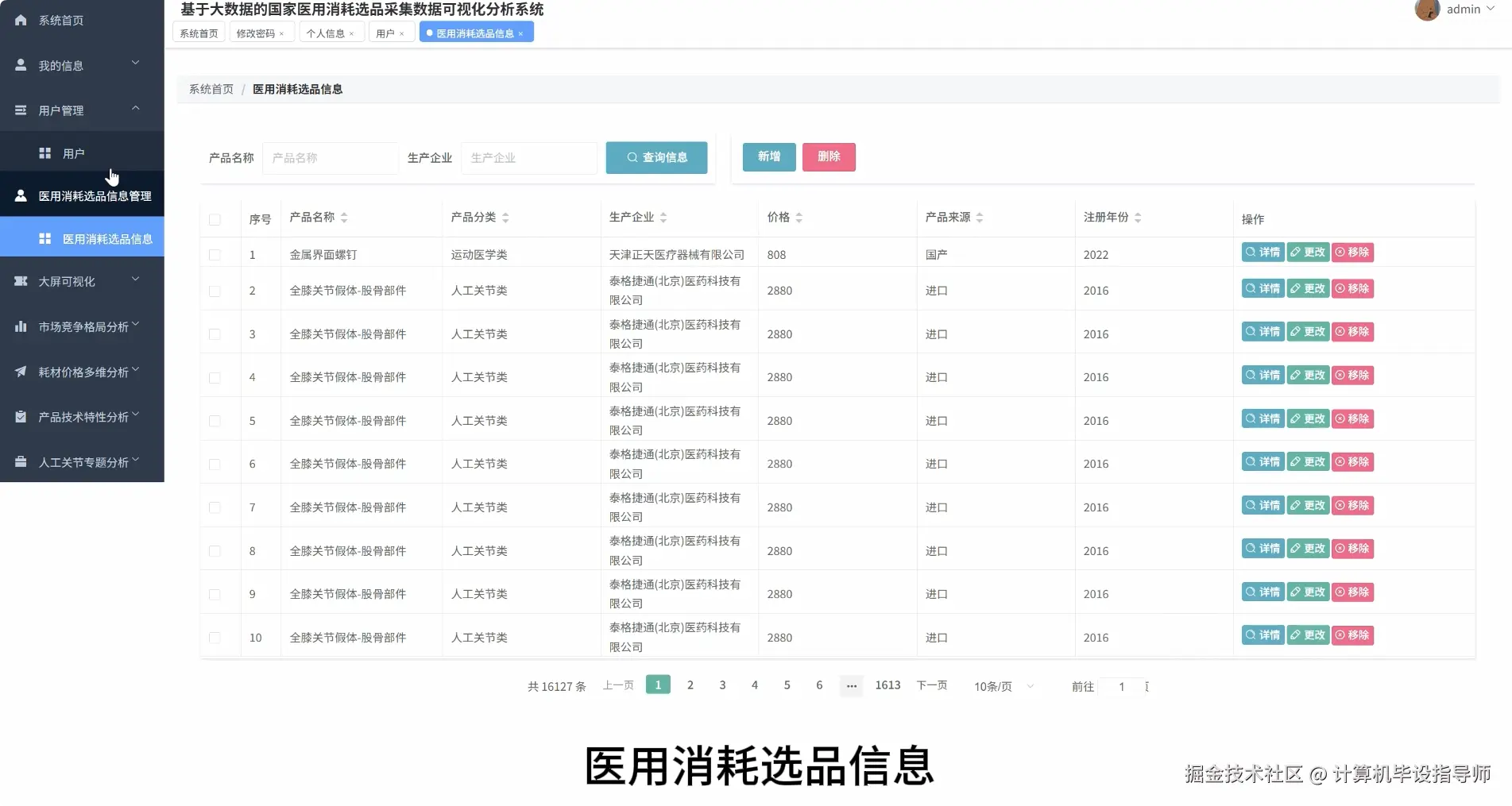This screenshot has height=806, width=1512.
Task: Tick the checkbox for row 9
Action: coord(215,594)
